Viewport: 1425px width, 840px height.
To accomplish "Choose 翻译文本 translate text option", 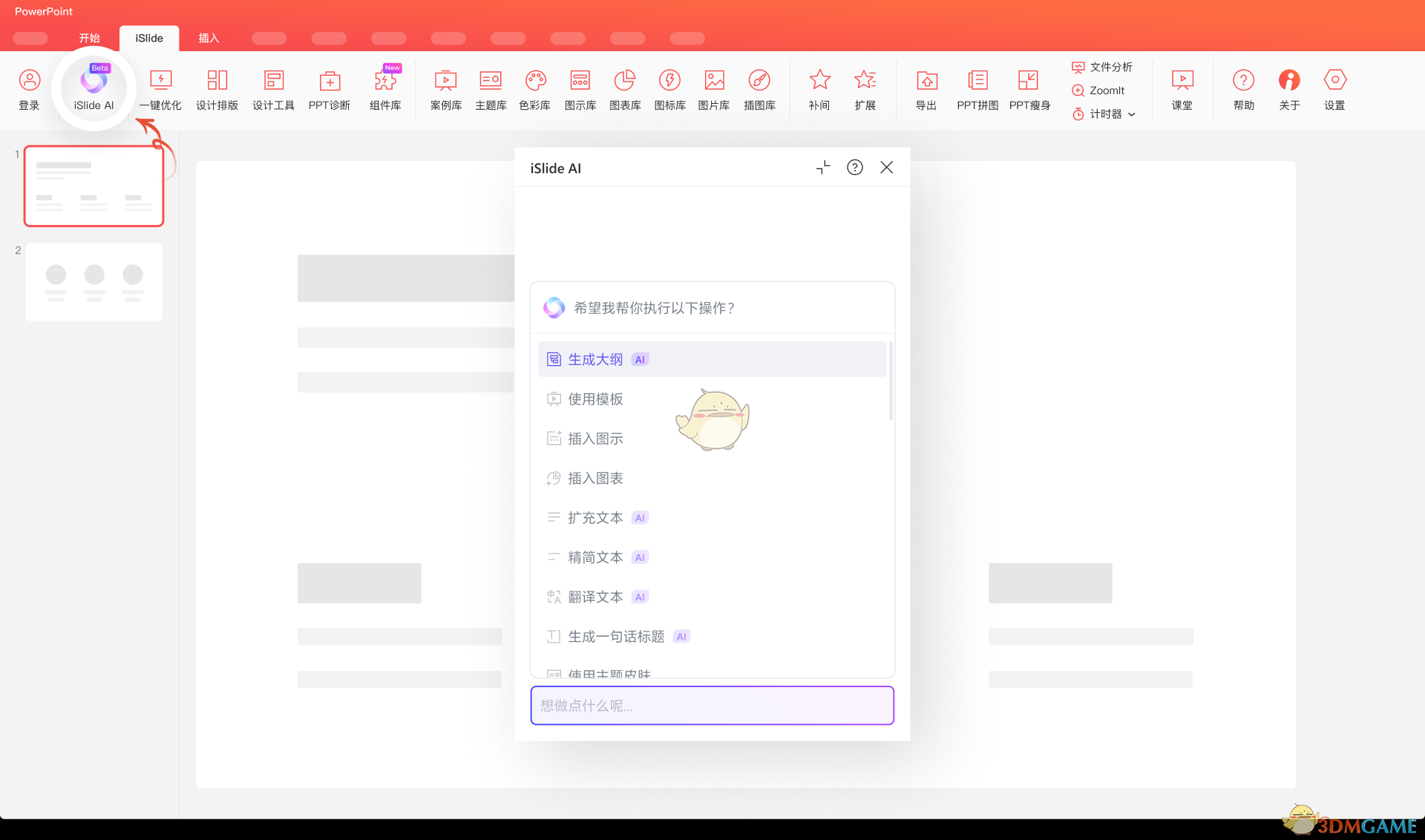I will point(596,596).
